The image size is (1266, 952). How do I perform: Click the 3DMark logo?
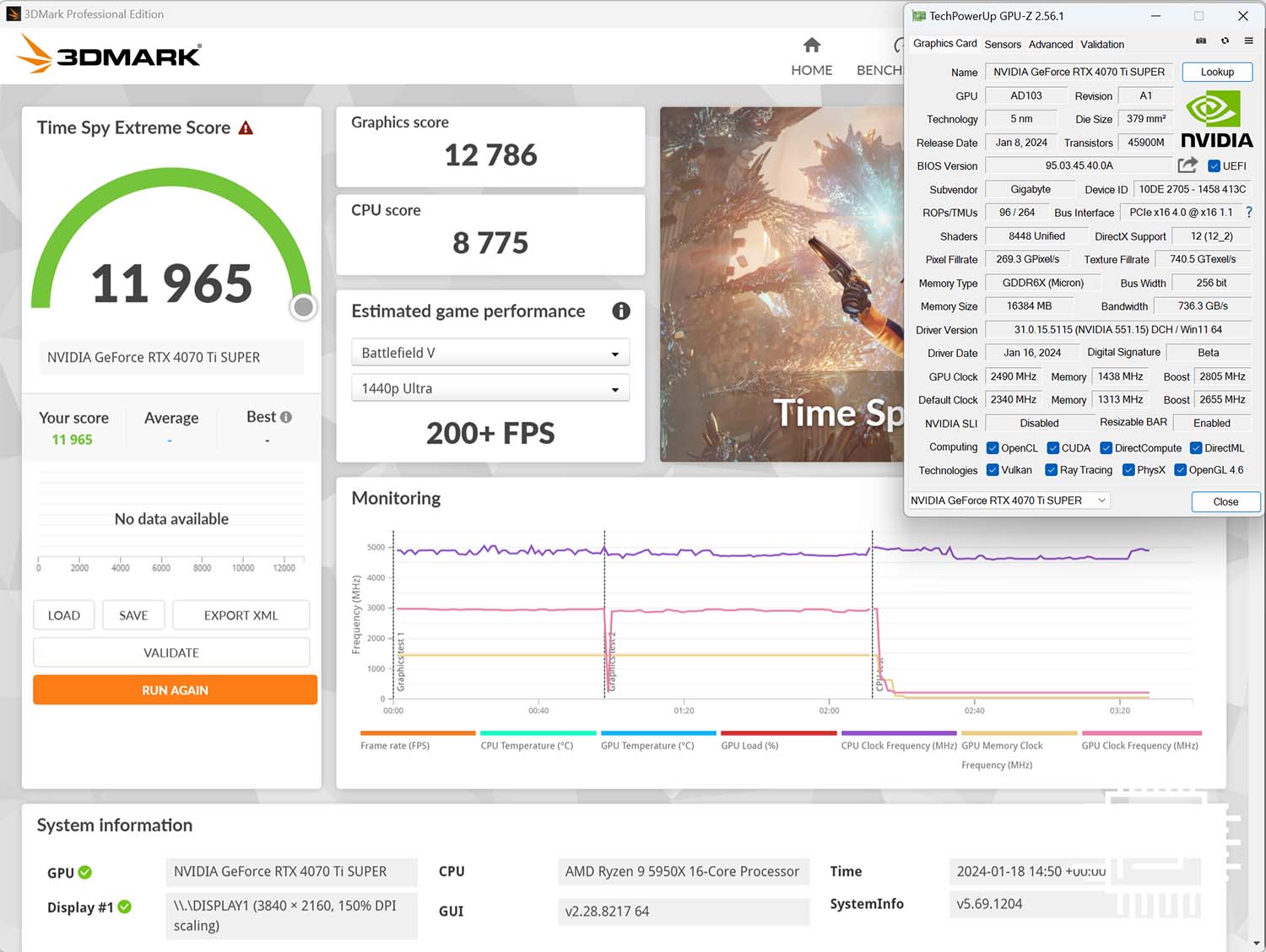click(x=109, y=53)
